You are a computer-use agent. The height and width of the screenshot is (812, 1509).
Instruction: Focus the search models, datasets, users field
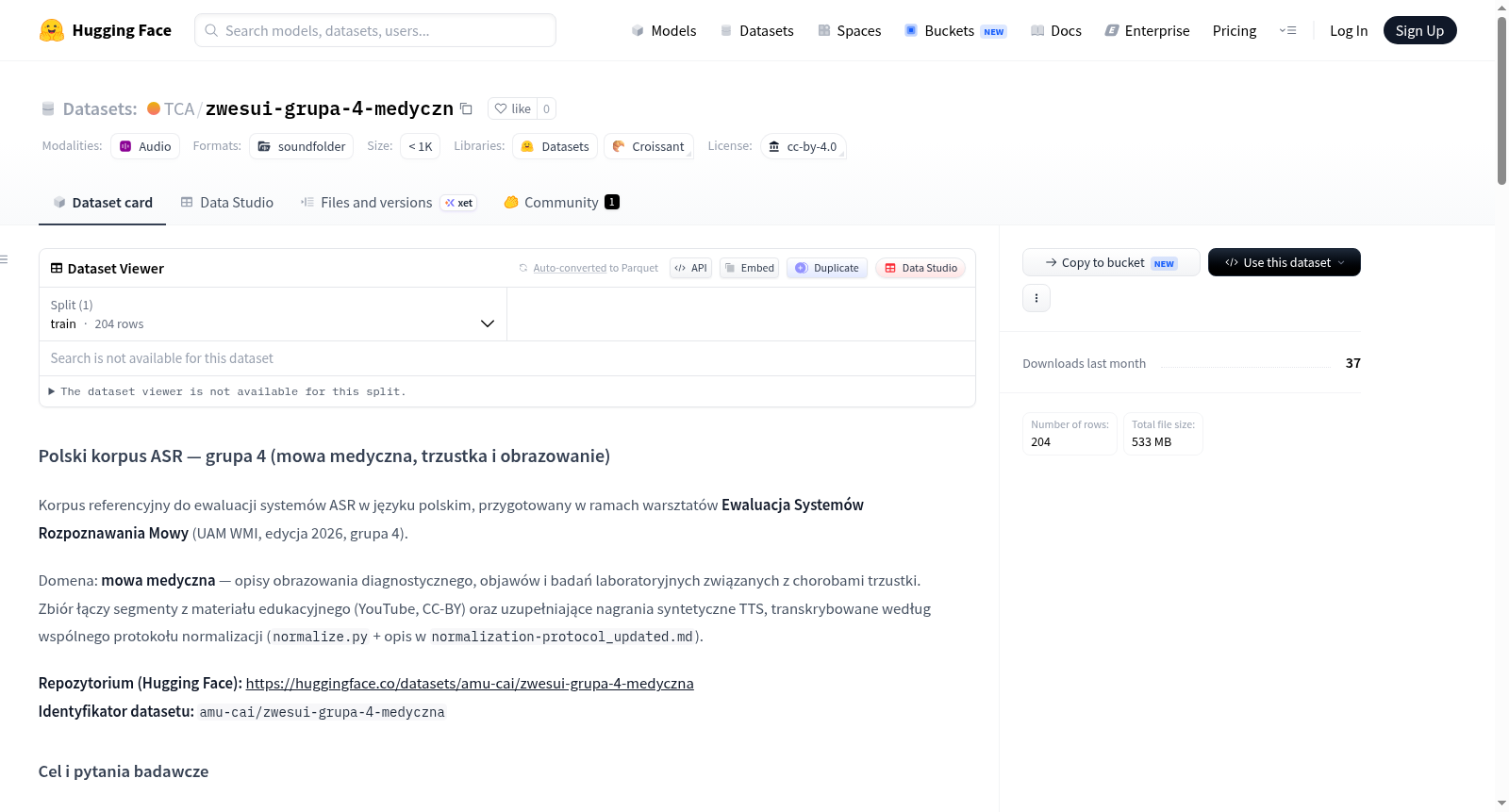tap(375, 30)
